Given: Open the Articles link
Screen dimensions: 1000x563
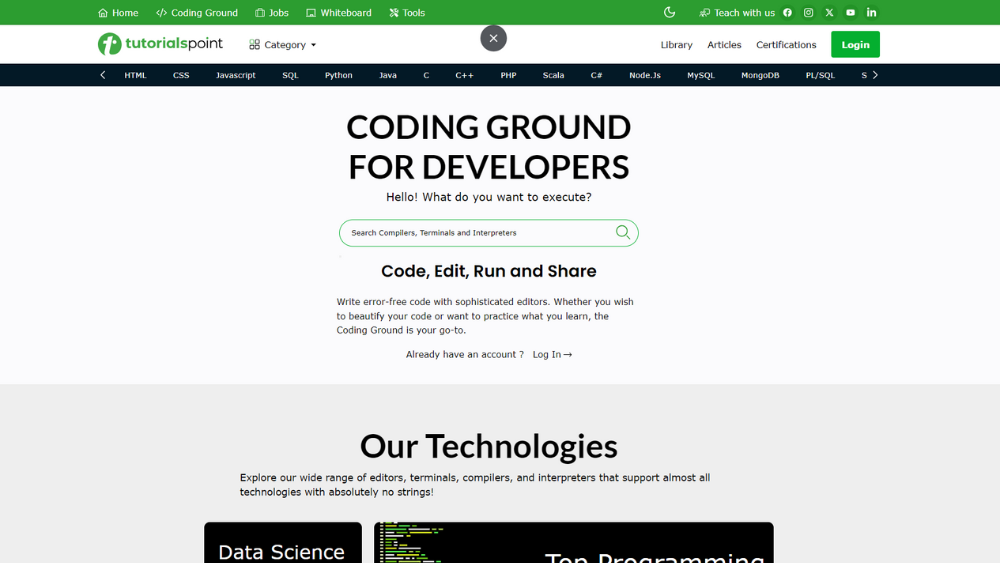Looking at the screenshot, I should click(x=724, y=45).
